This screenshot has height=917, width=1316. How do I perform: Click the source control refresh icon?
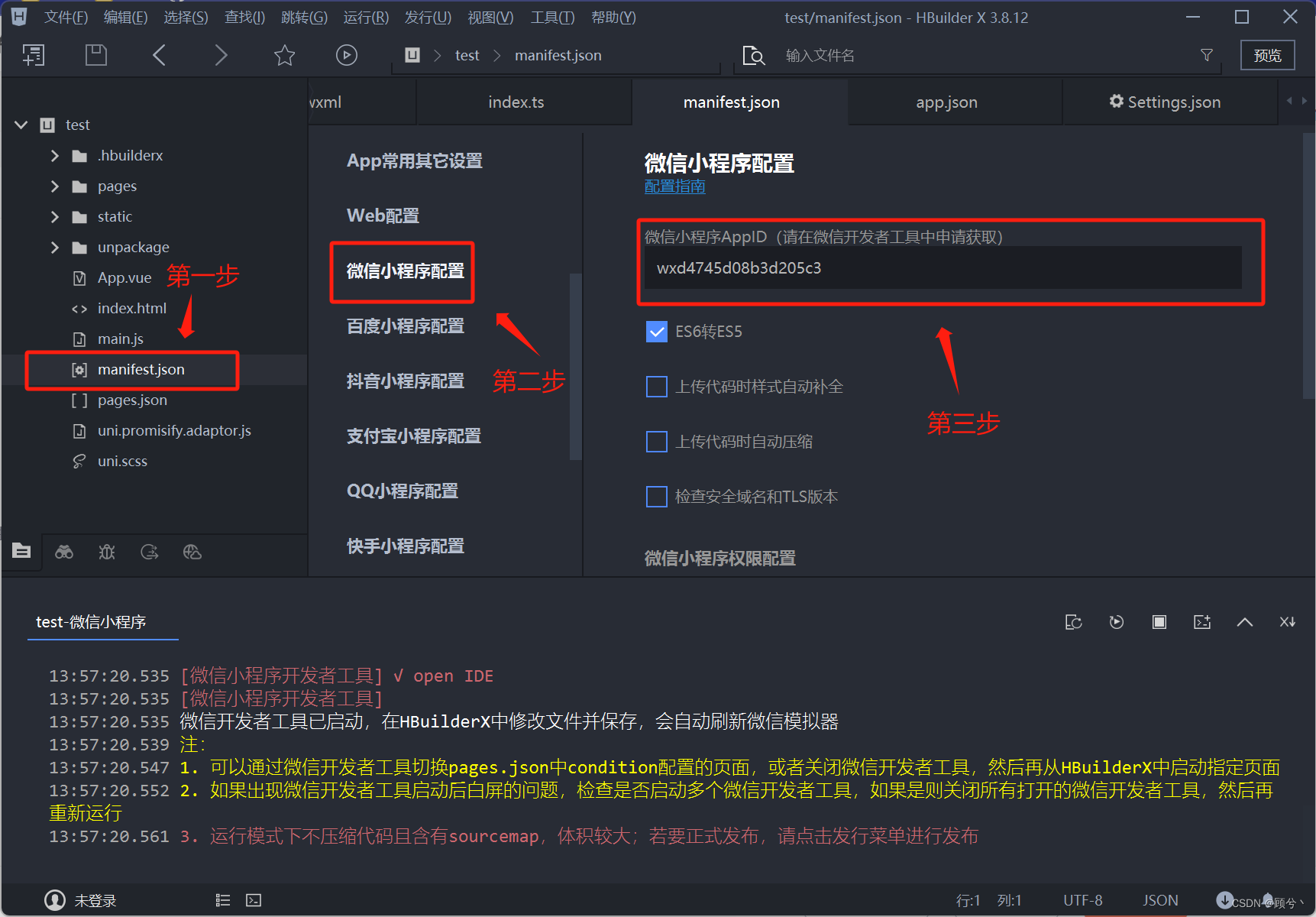tap(150, 552)
